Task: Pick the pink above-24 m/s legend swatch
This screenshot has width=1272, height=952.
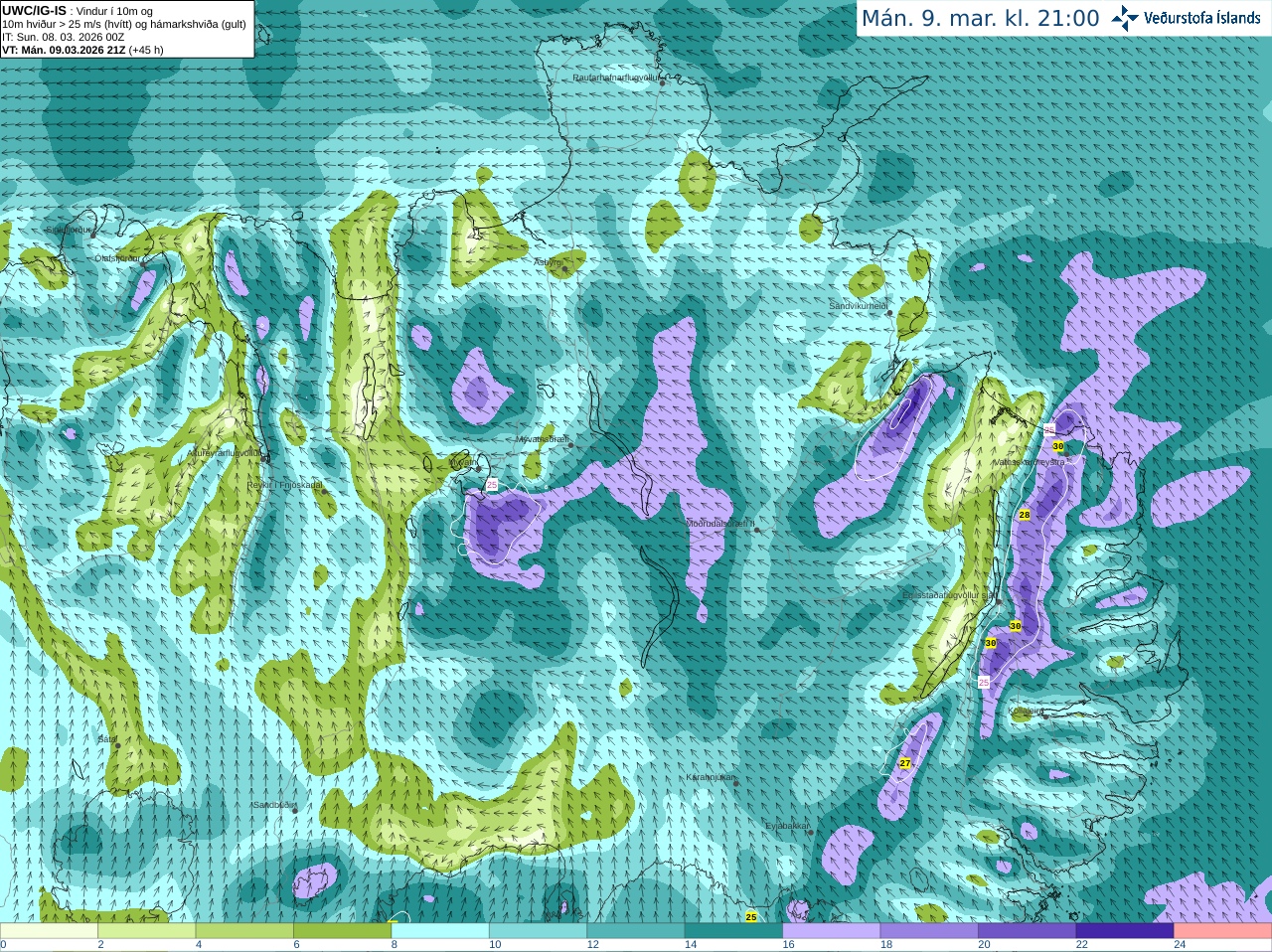Action: coord(1222,931)
